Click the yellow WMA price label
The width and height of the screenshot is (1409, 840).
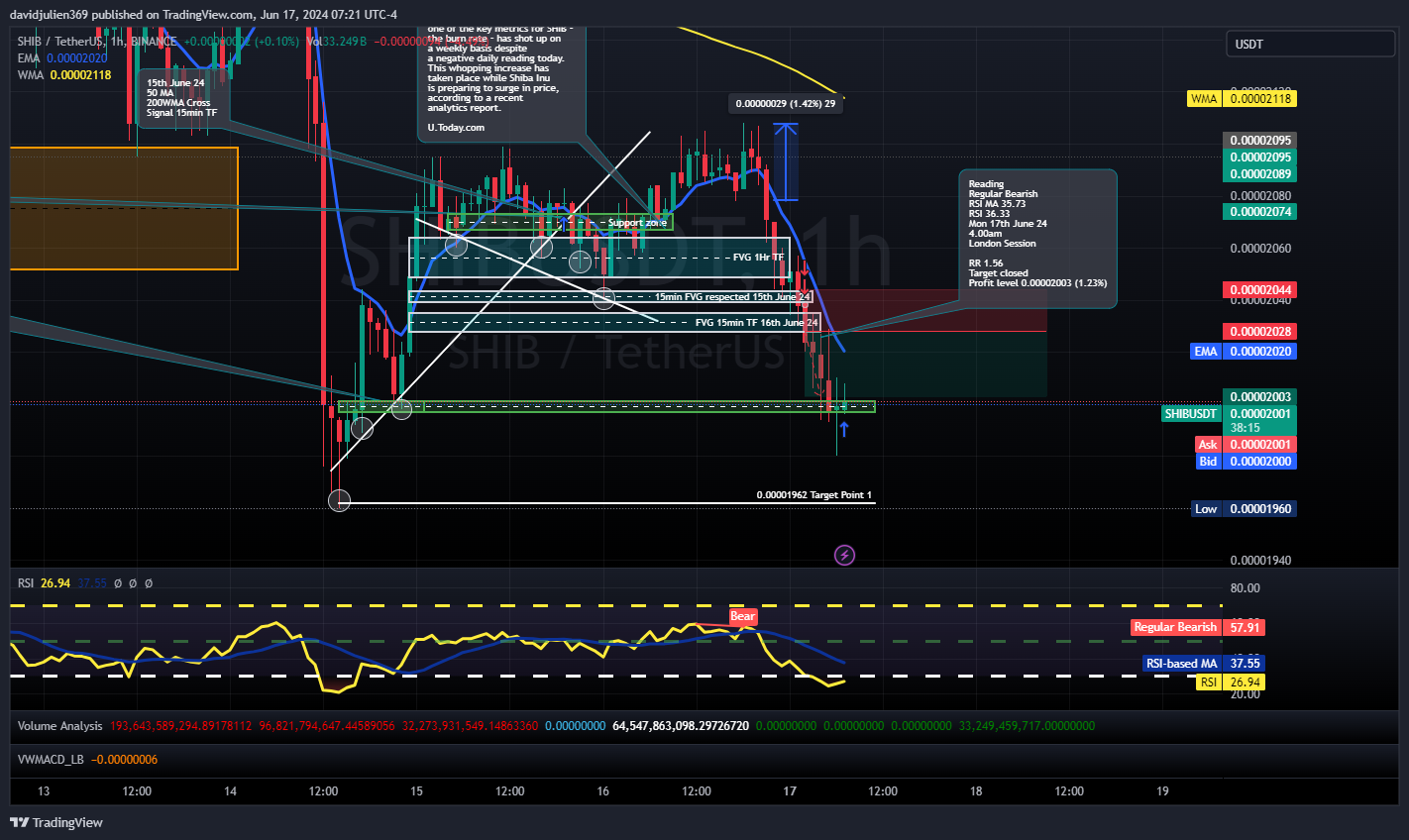click(x=1242, y=99)
